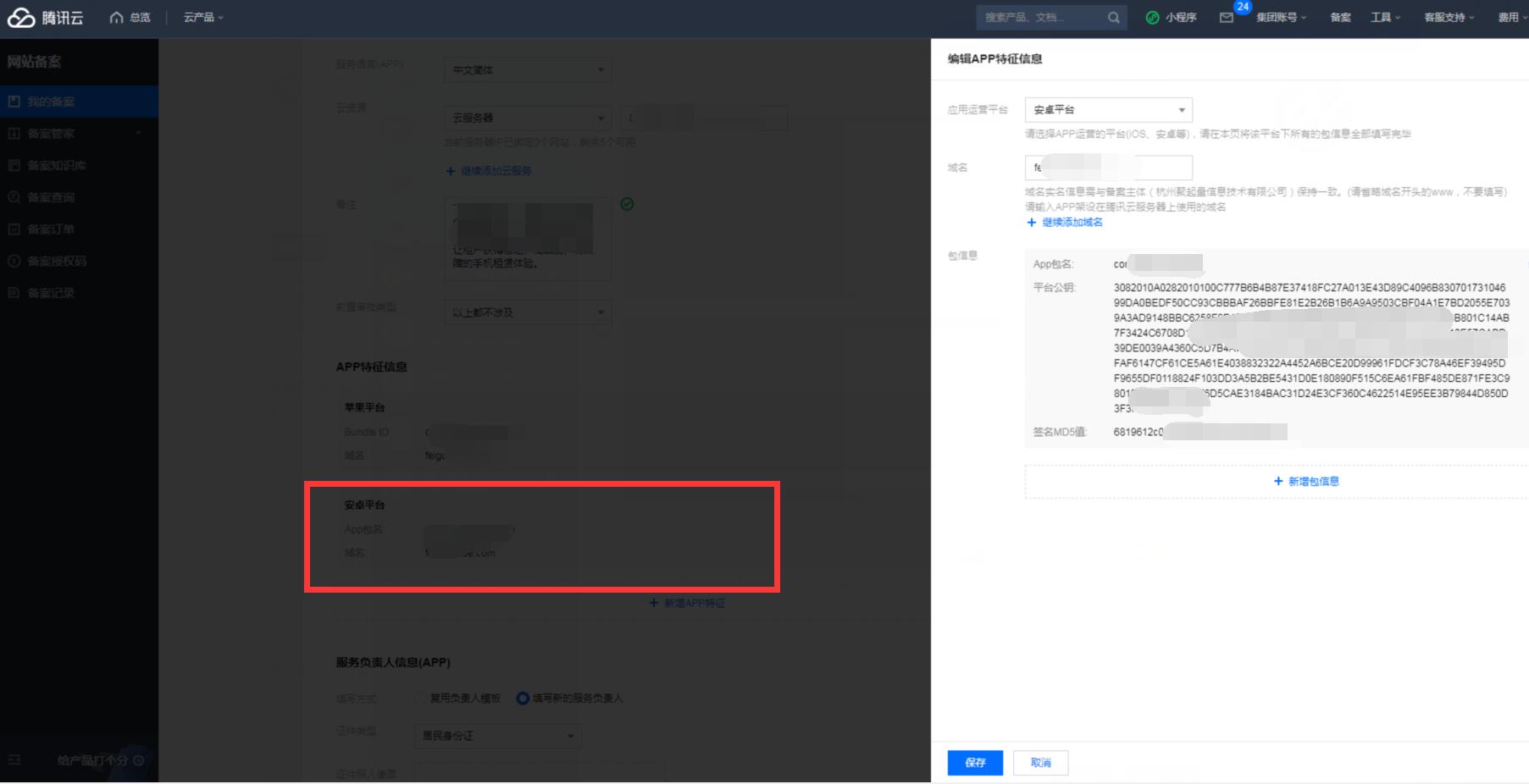The width and height of the screenshot is (1529, 784).
Task: Click the remark text area
Action: 528,239
